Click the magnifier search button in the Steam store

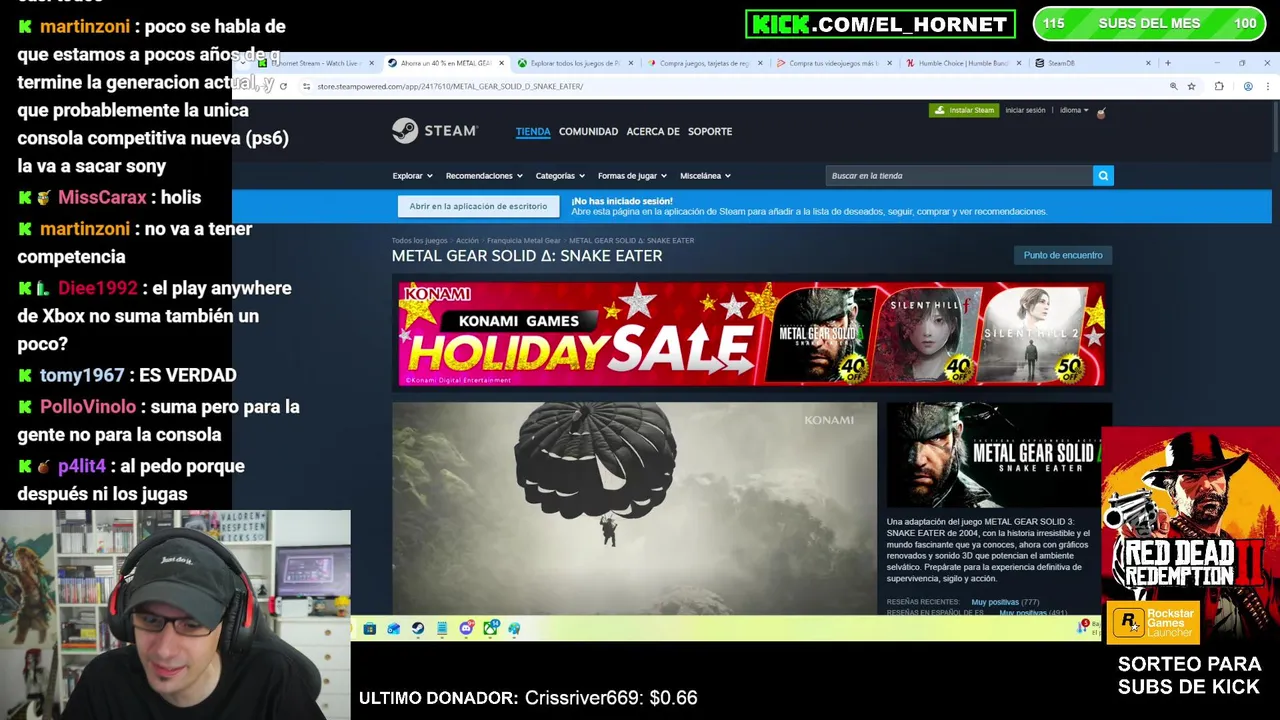tap(1103, 176)
